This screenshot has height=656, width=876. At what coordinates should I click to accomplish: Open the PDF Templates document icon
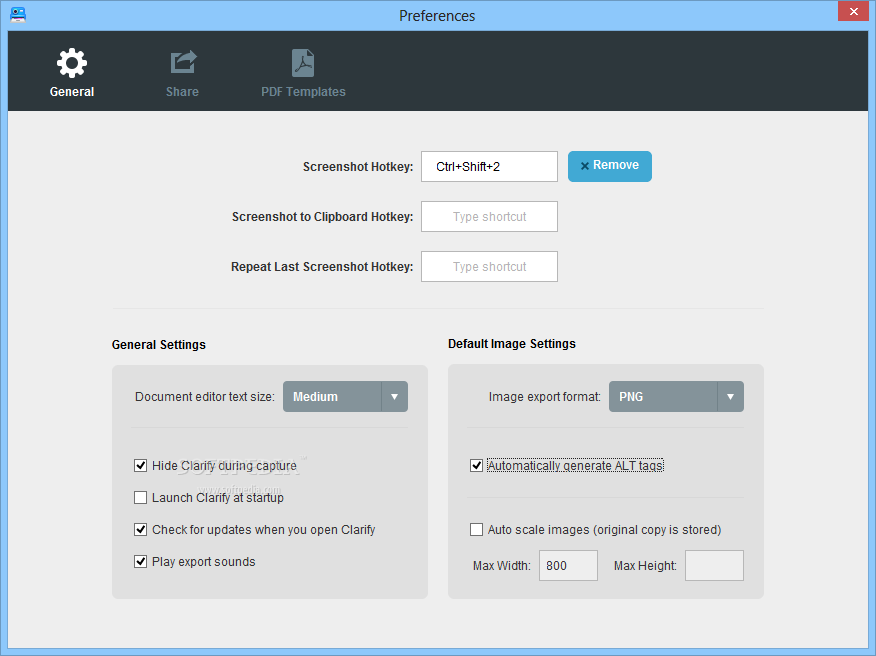303,63
